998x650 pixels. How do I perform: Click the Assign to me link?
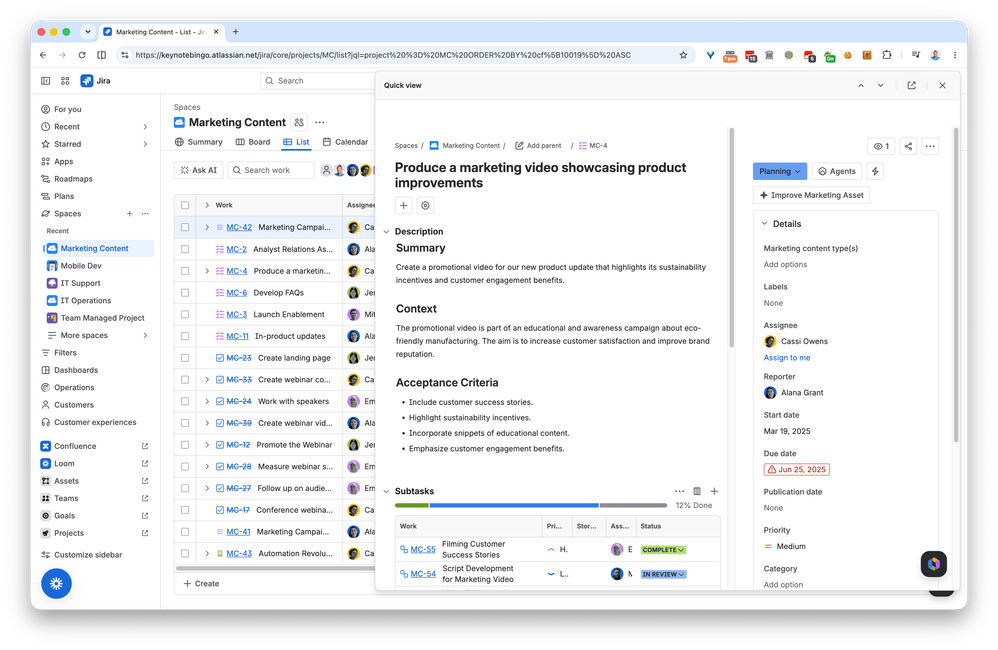click(787, 358)
